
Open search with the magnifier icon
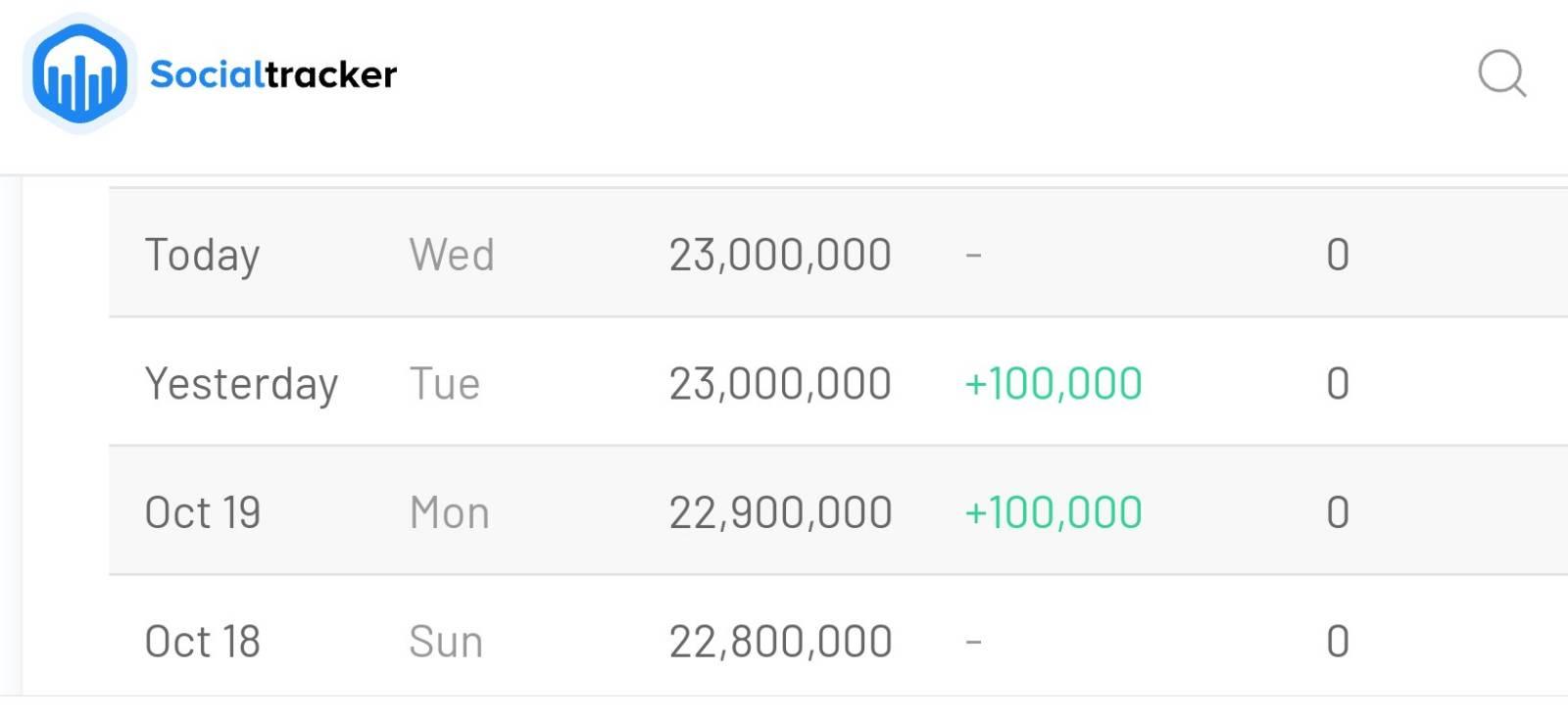point(1501,73)
